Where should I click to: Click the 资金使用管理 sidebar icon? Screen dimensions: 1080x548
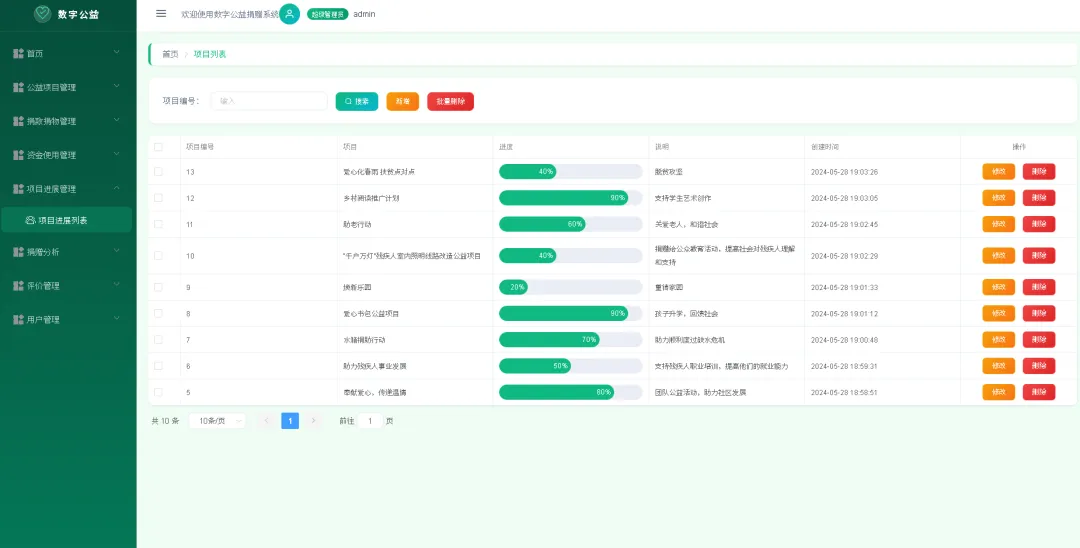click(x=19, y=155)
